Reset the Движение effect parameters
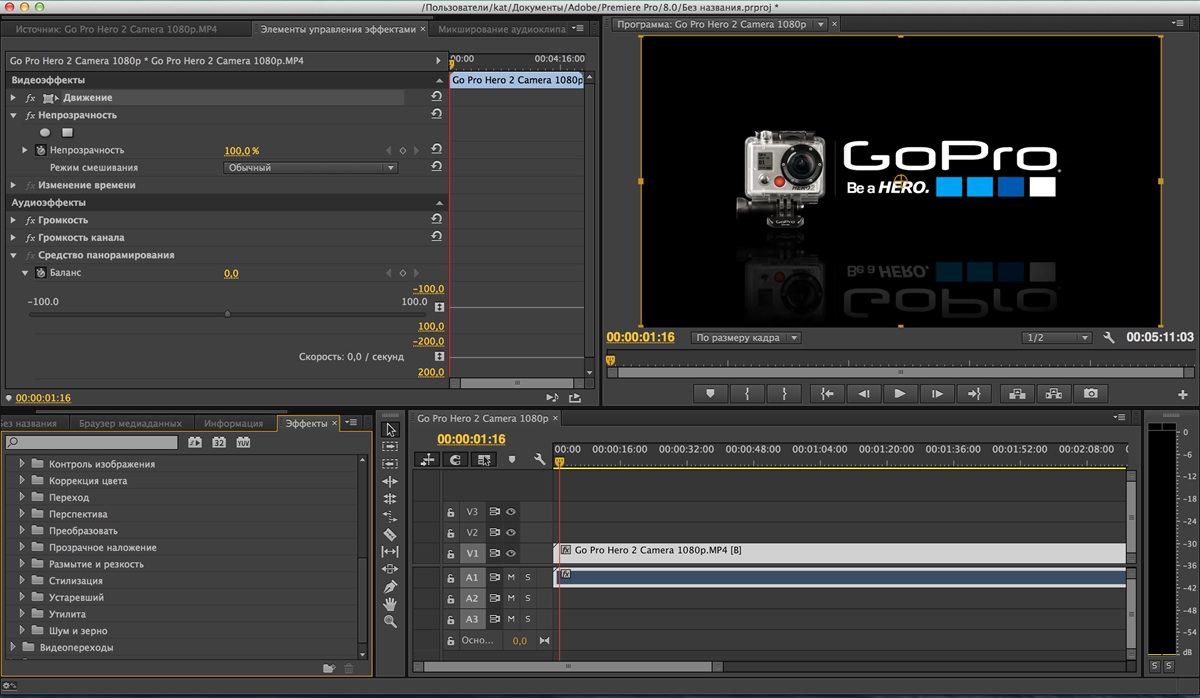This screenshot has width=1200, height=698. click(x=436, y=97)
